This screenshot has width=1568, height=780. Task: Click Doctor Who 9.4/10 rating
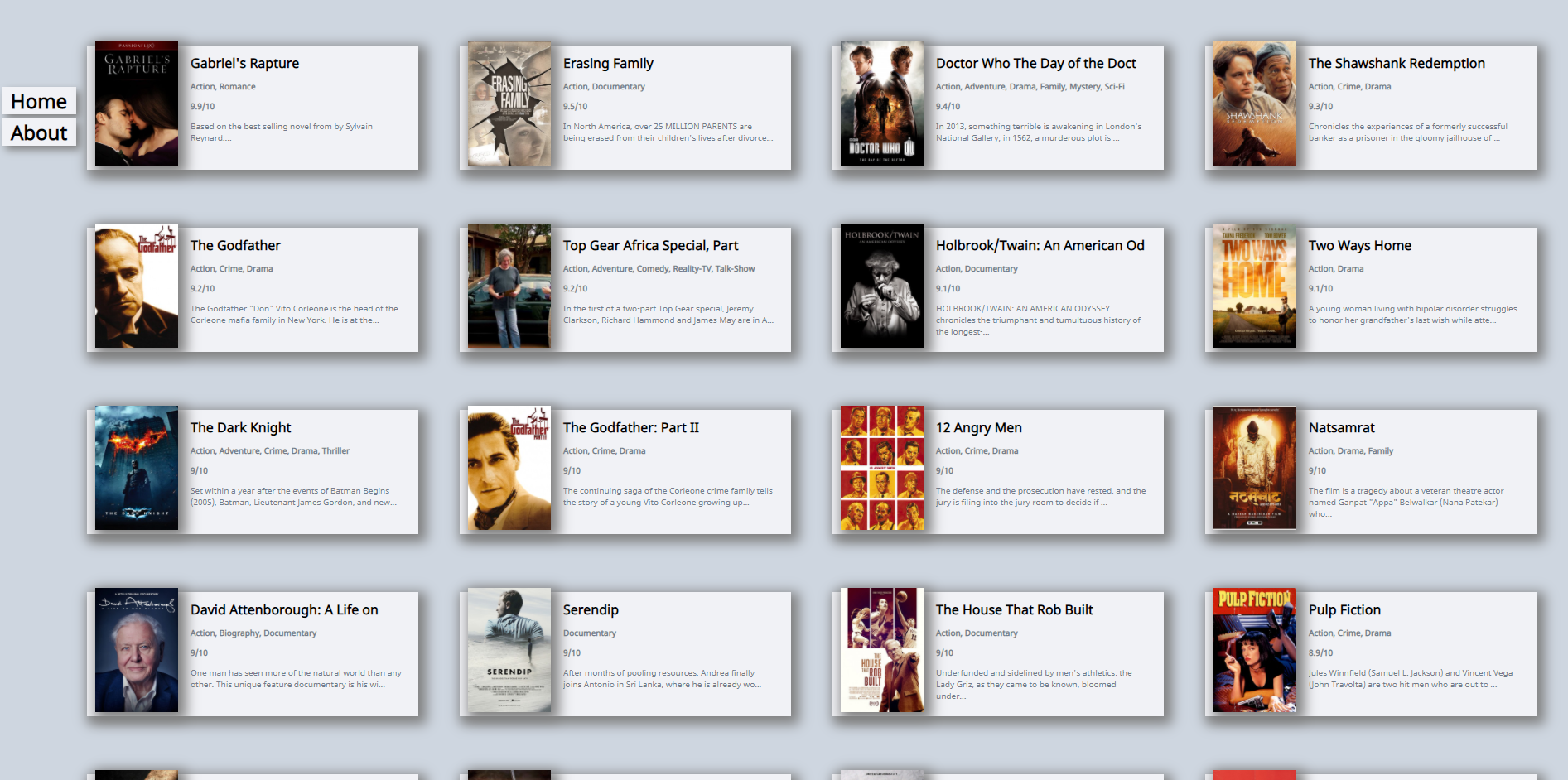[x=948, y=107]
